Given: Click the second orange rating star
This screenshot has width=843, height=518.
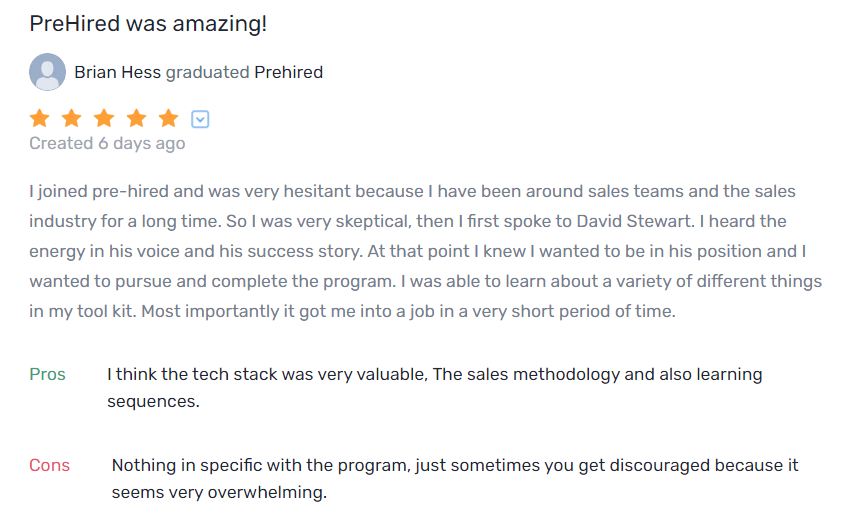Looking at the screenshot, I should 72,119.
